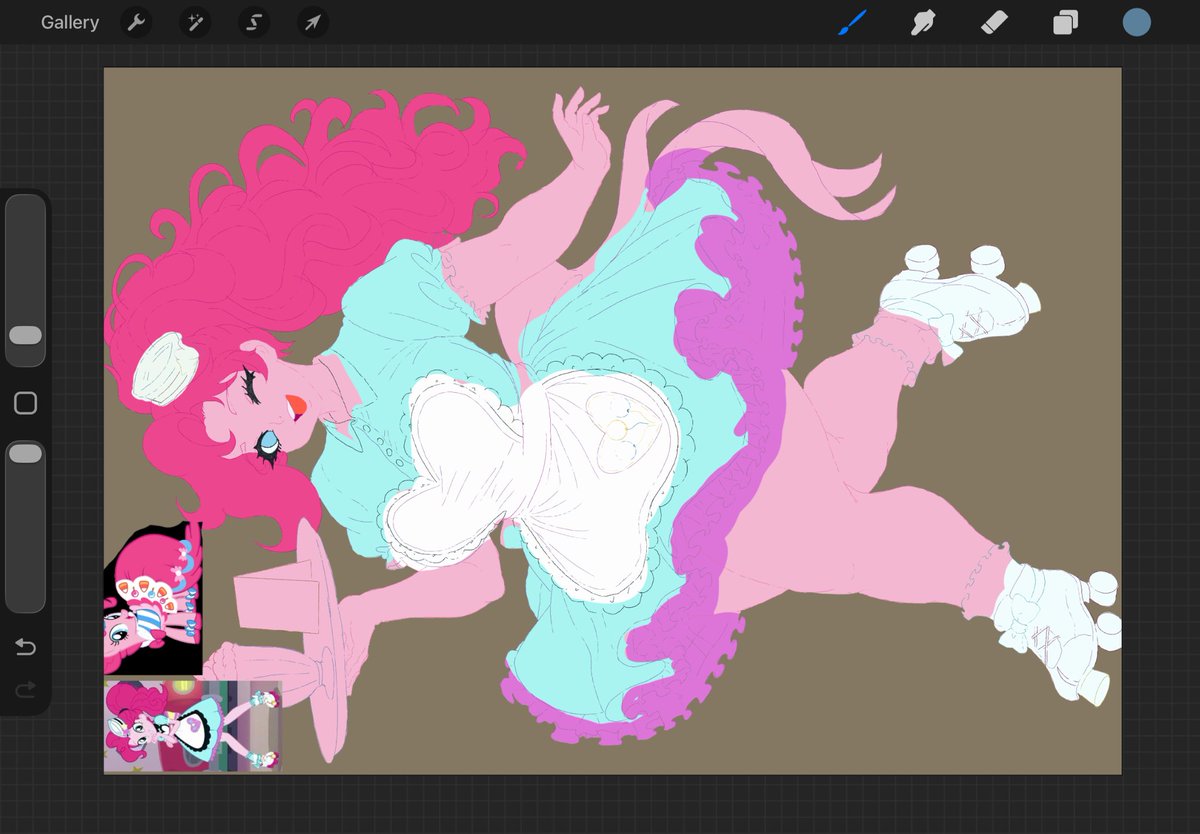
Task: Activate the Transform arrow tool
Action: (313, 22)
